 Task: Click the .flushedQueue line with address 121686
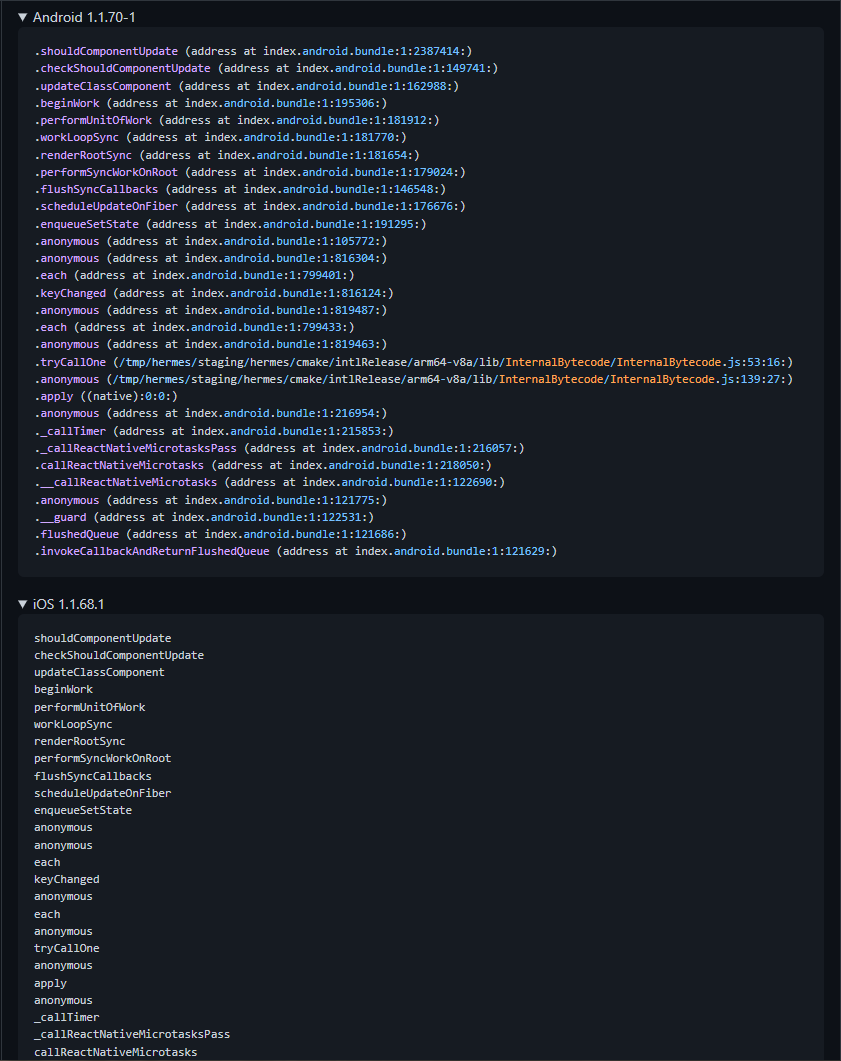click(221, 534)
